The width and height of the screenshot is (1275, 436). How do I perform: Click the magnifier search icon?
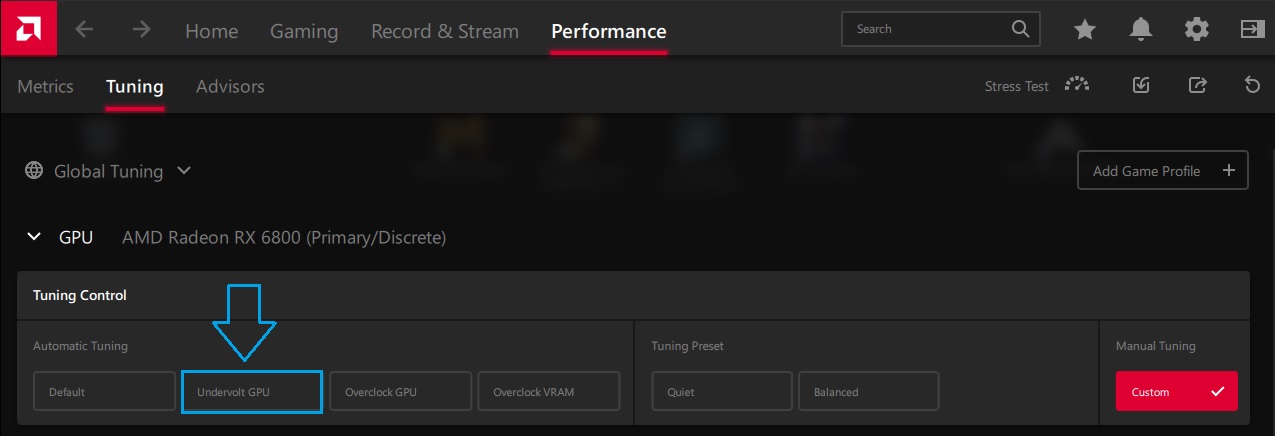[1020, 29]
